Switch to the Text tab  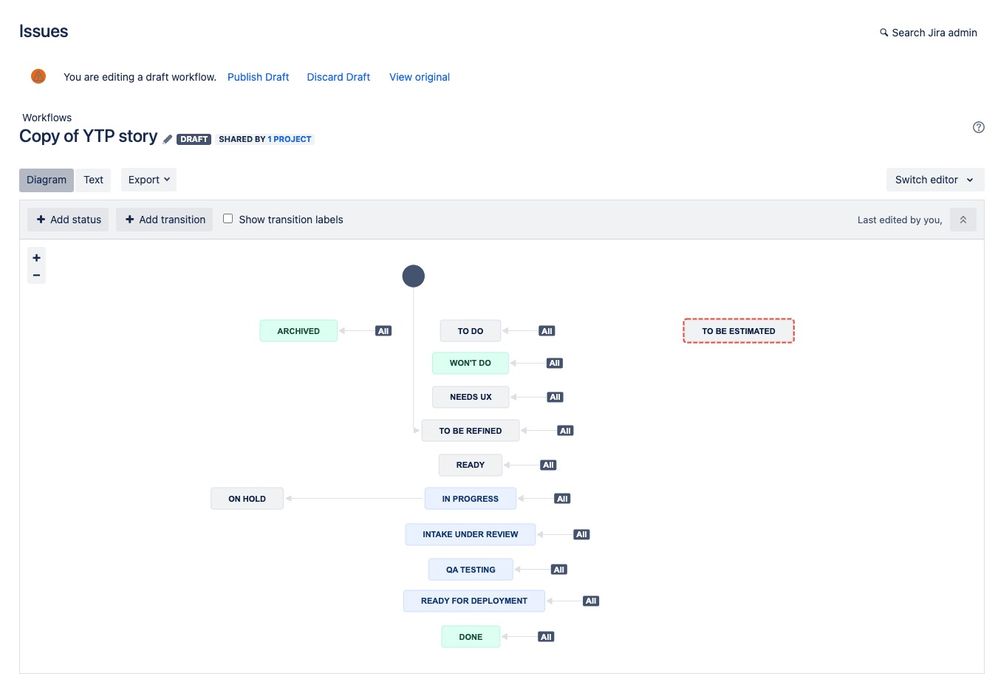[x=93, y=179]
